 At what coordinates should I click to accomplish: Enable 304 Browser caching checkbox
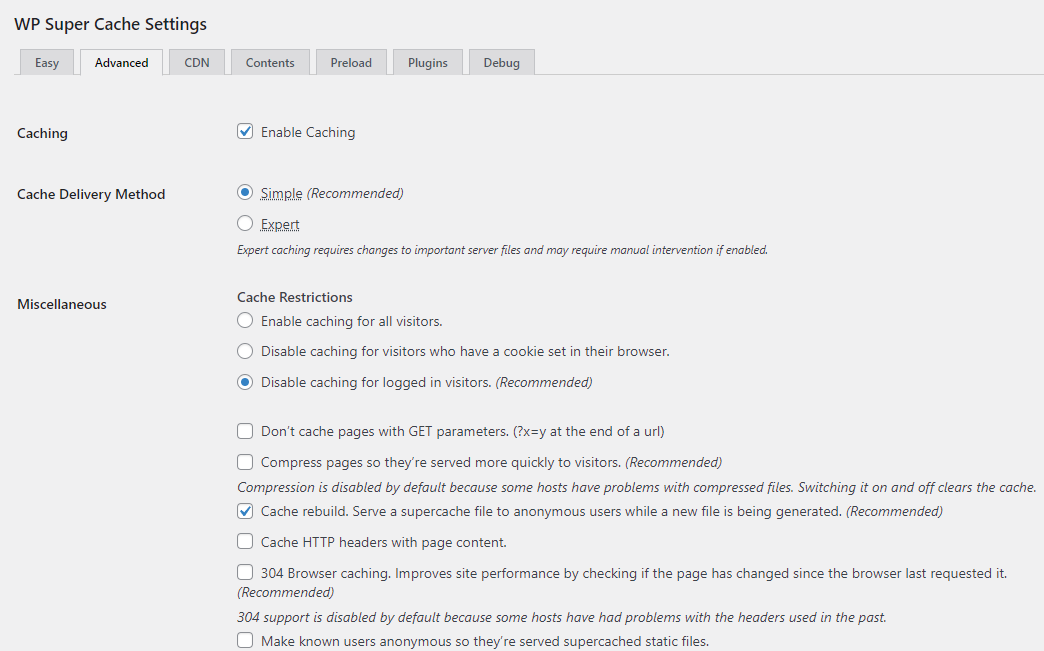pyautogui.click(x=245, y=572)
